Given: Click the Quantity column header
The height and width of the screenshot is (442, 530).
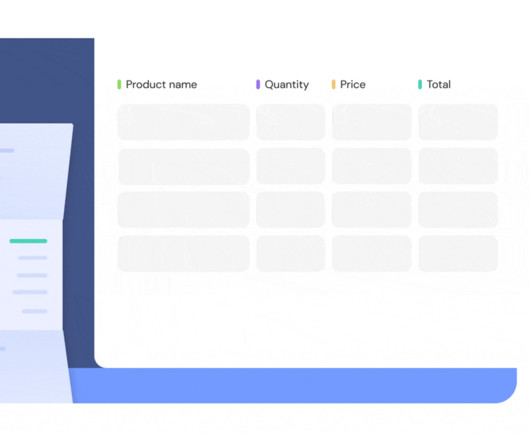Looking at the screenshot, I should click(287, 84).
